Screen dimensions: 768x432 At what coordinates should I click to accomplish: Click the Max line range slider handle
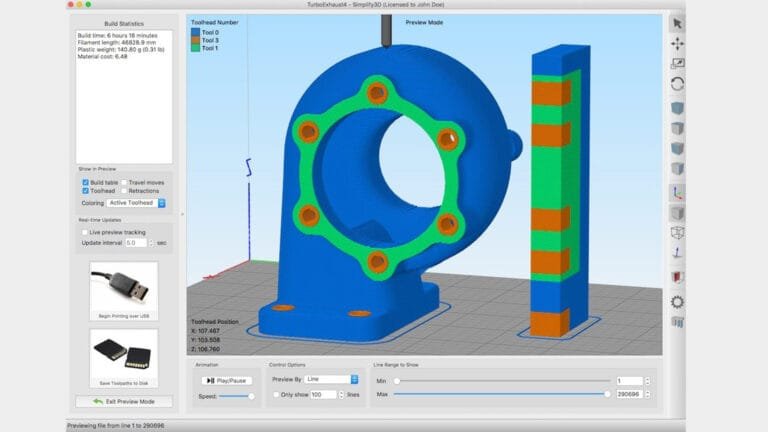point(607,394)
